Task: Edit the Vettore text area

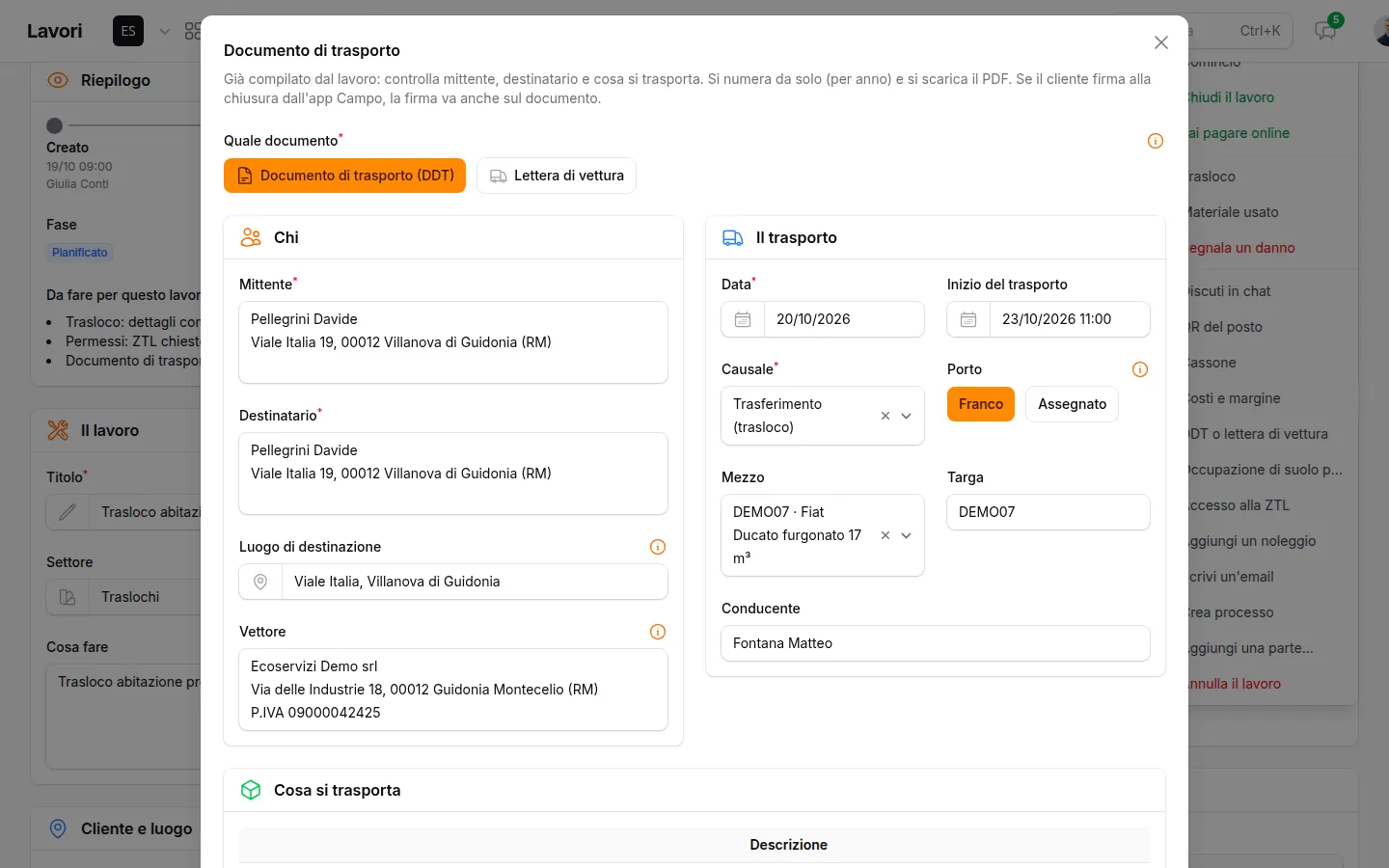Action: coord(453,690)
